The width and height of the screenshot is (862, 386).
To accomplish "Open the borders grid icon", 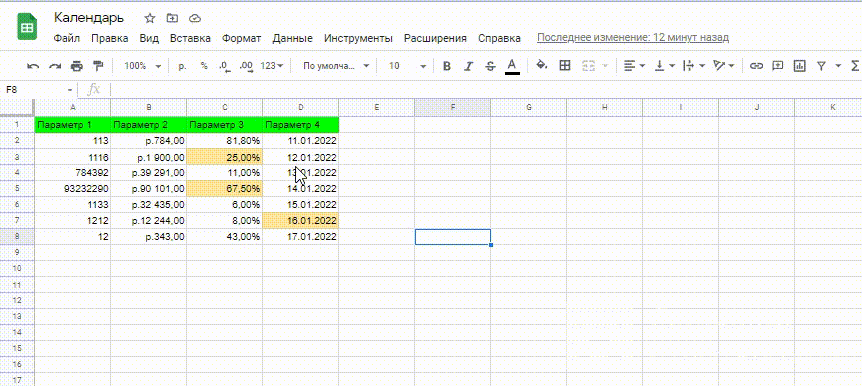I will (565, 65).
